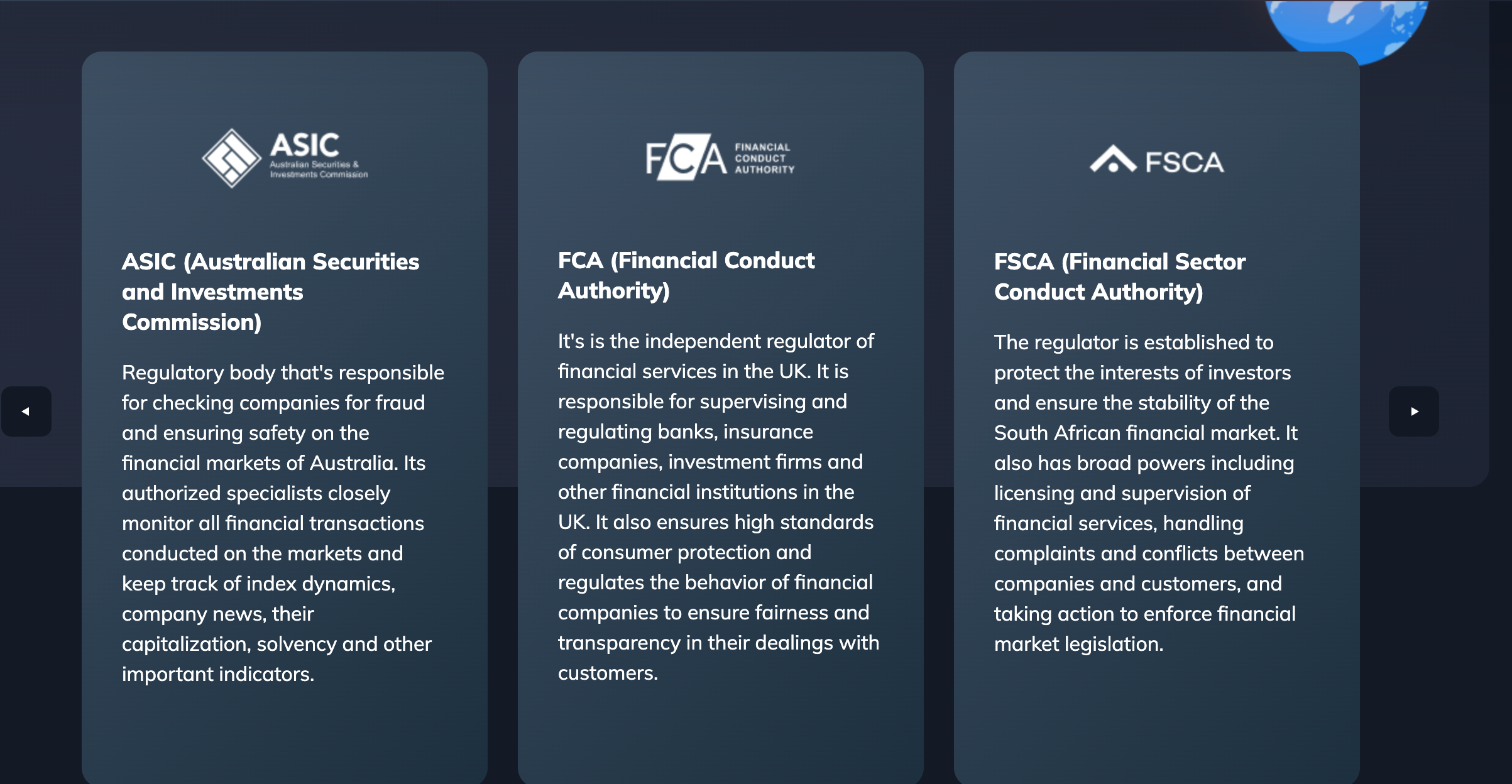This screenshot has width=1512, height=784.
Task: Select the FCA (Financial Conduct Authority) heading
Action: pyautogui.click(x=686, y=275)
